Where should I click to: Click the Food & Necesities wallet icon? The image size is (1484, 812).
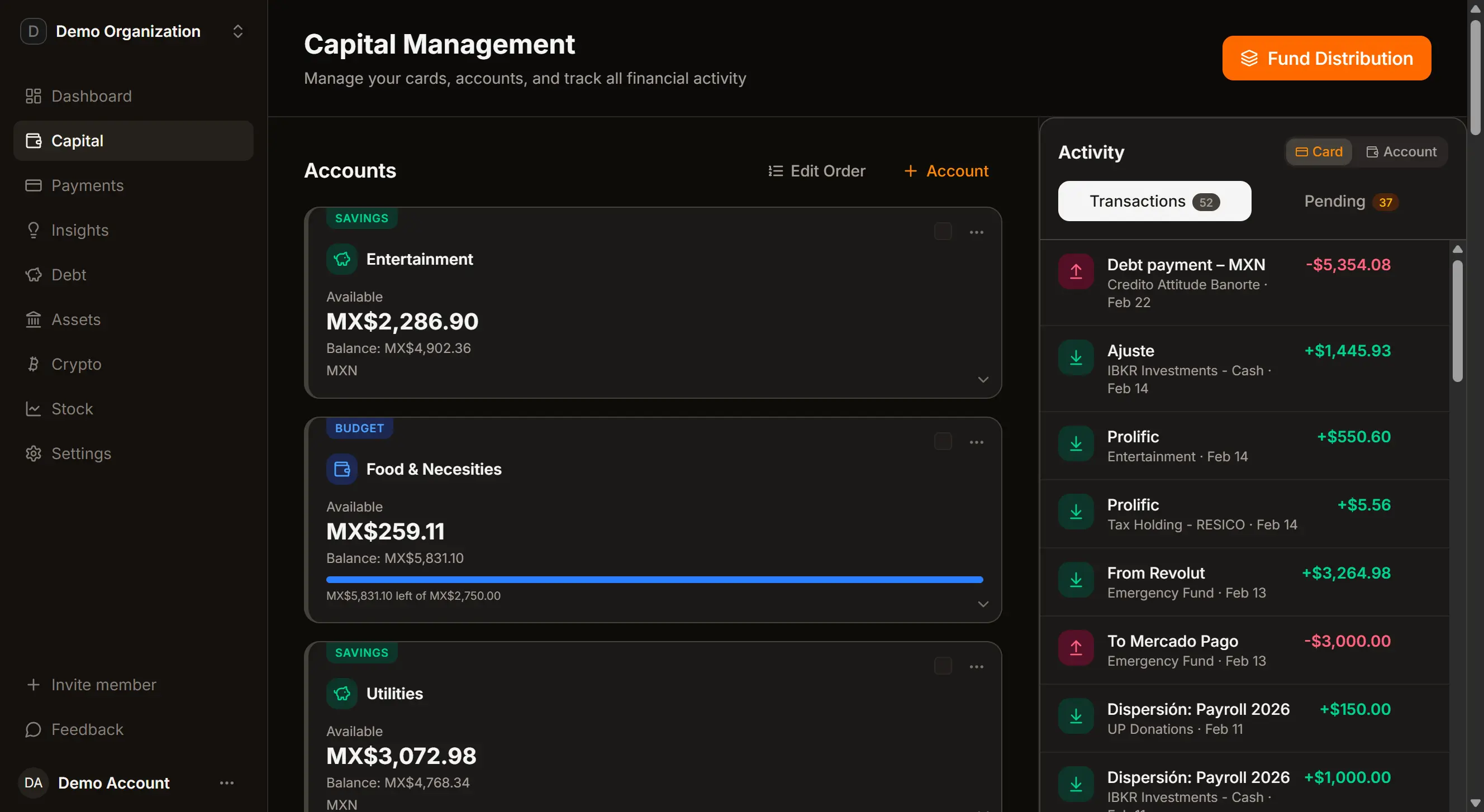click(342, 469)
